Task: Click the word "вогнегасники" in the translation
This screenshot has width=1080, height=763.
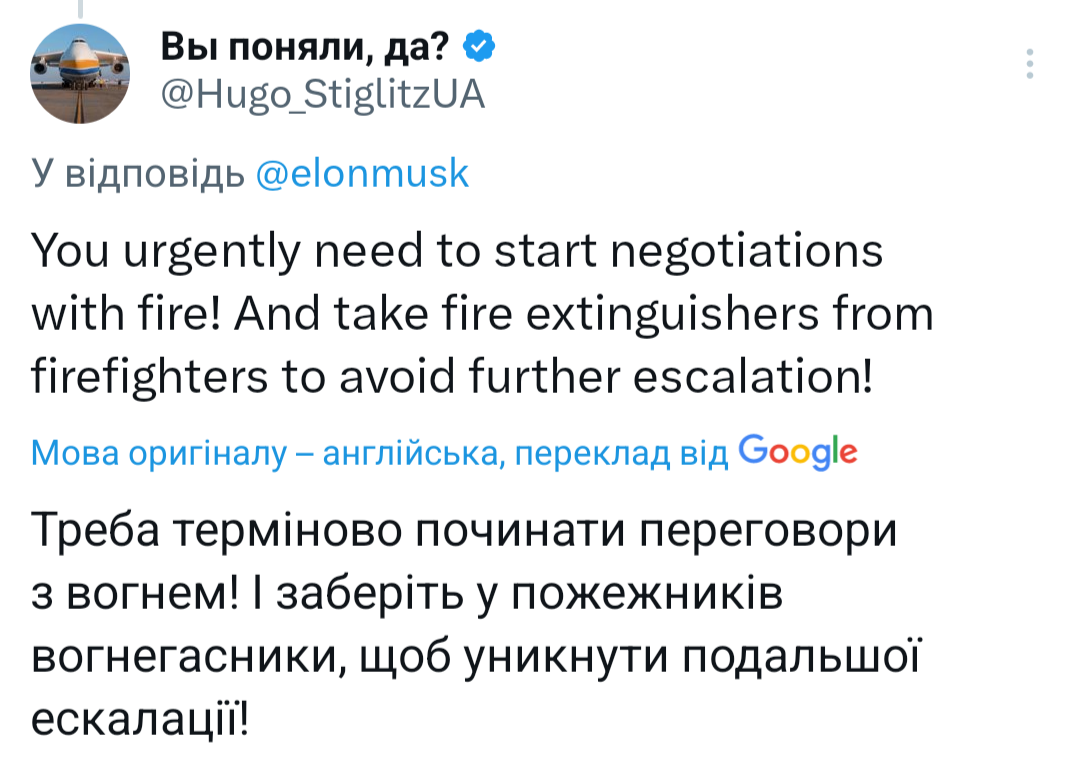Action: coord(185,656)
